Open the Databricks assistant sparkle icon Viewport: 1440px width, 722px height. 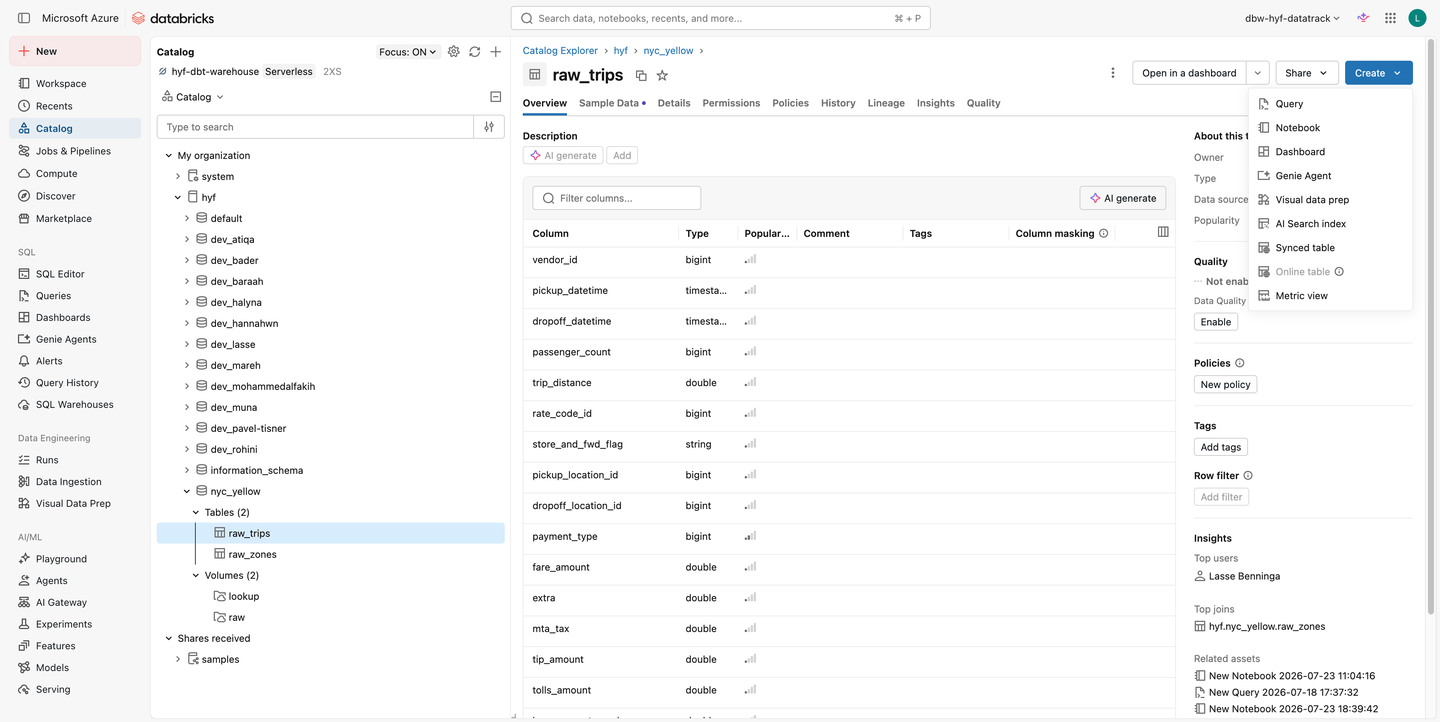(1363, 18)
